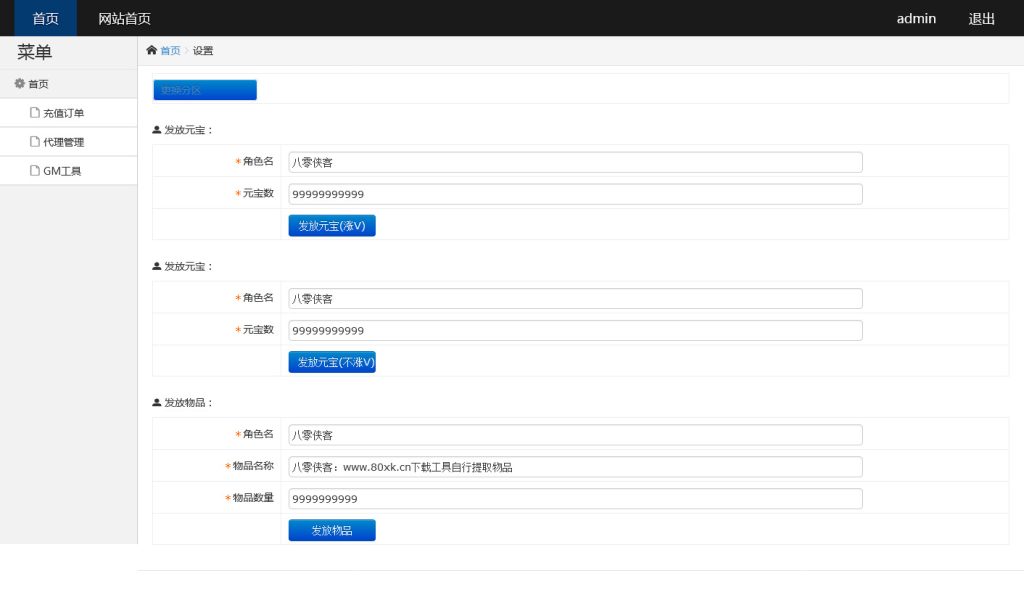
Task: Click the document icon next to GM工具
Action: point(35,171)
